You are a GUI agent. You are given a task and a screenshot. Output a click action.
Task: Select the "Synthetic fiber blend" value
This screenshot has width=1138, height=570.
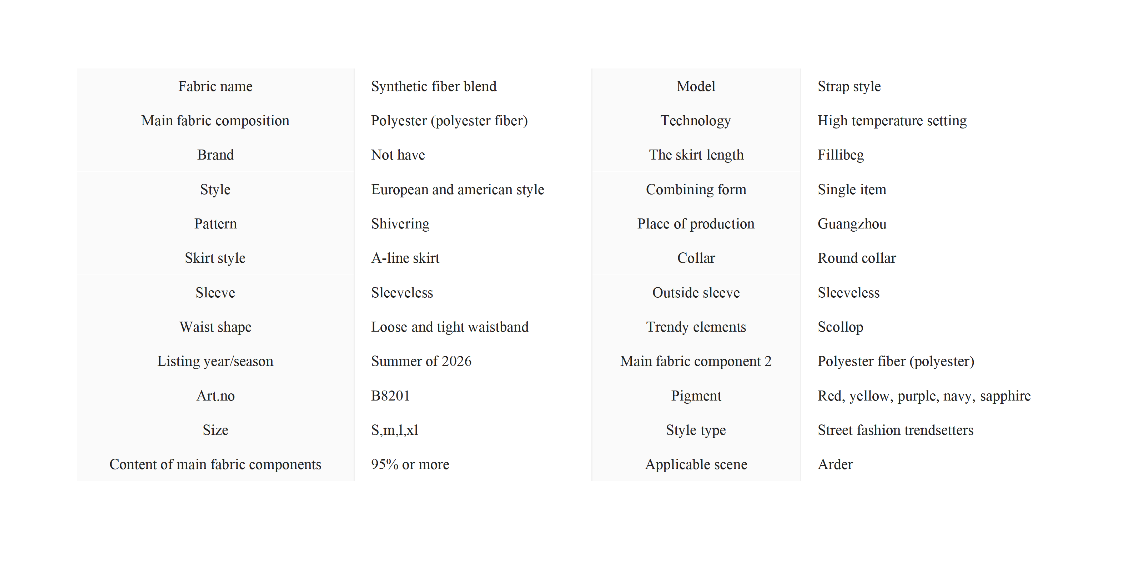click(434, 87)
